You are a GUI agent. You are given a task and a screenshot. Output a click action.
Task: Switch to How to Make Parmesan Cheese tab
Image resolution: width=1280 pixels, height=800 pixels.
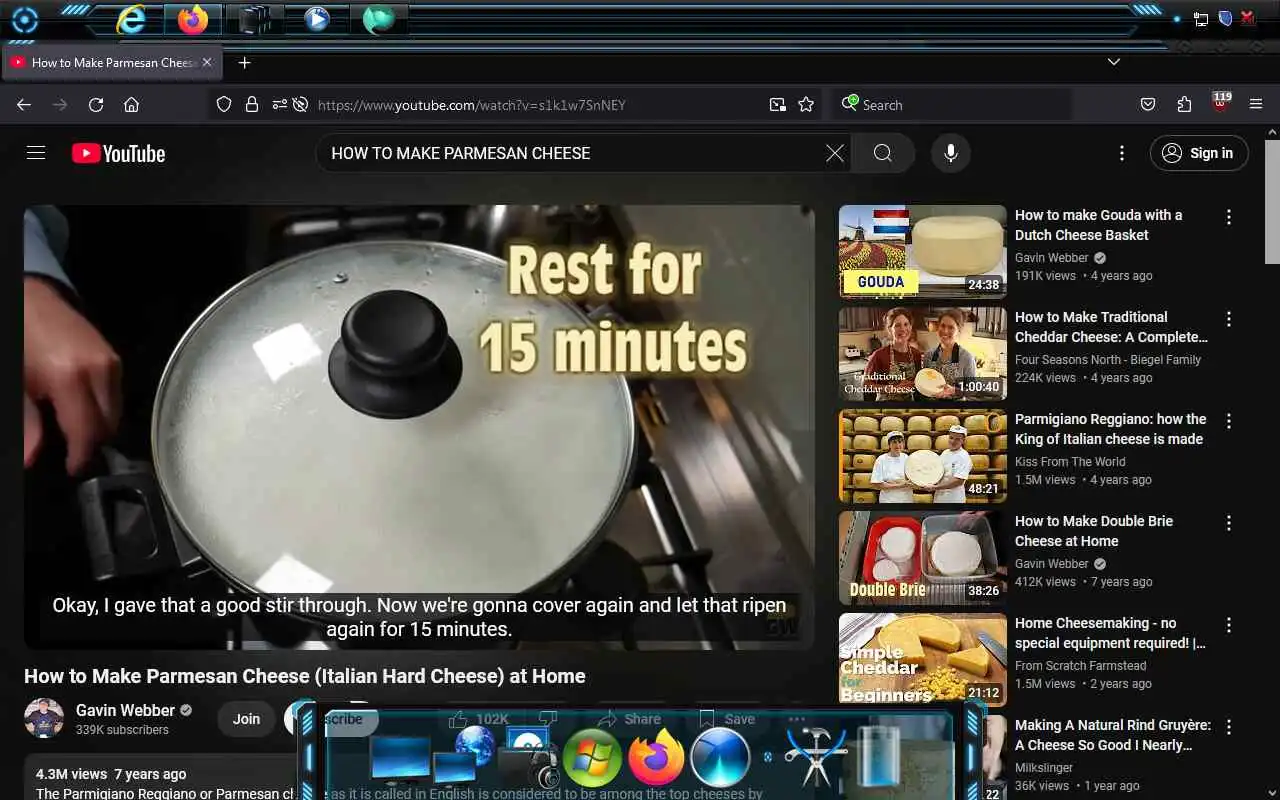tap(112, 62)
